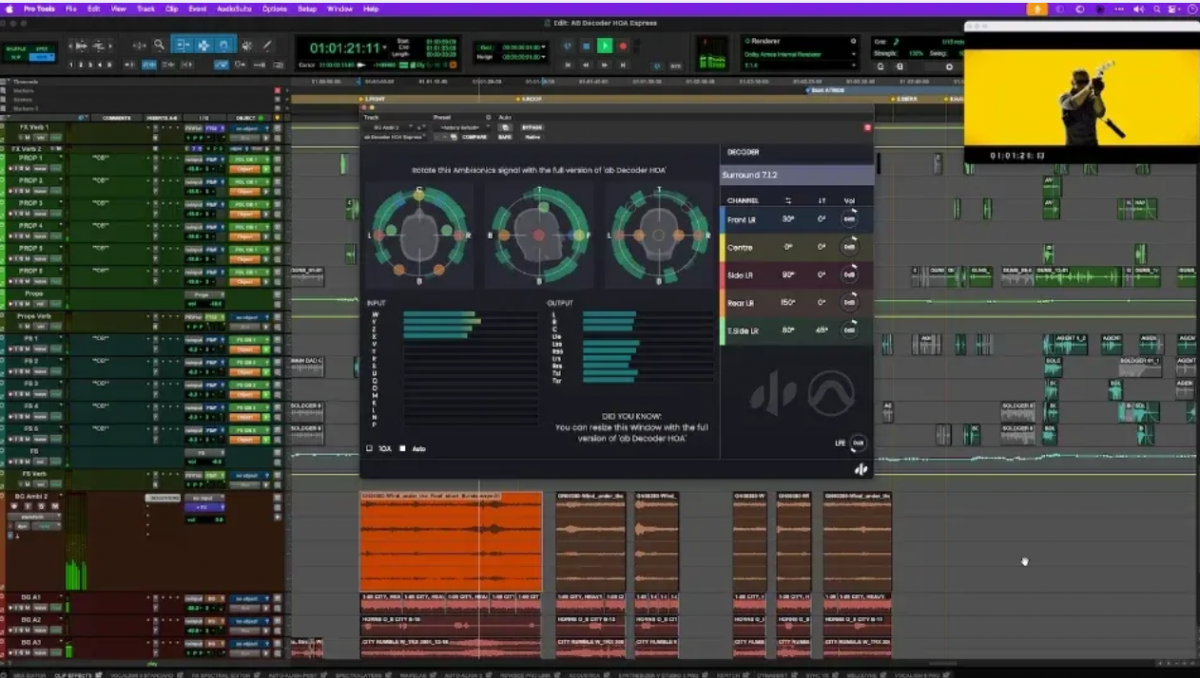Click the COMPARE button in plugin header
This screenshot has width=1200, height=678.
[474, 137]
